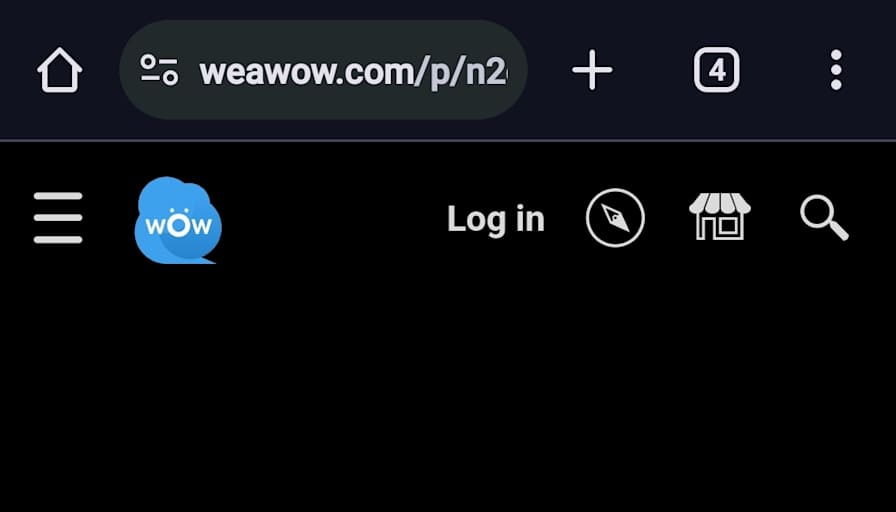This screenshot has width=896, height=512.
Task: Open site settings icon in address bar
Action: (159, 70)
